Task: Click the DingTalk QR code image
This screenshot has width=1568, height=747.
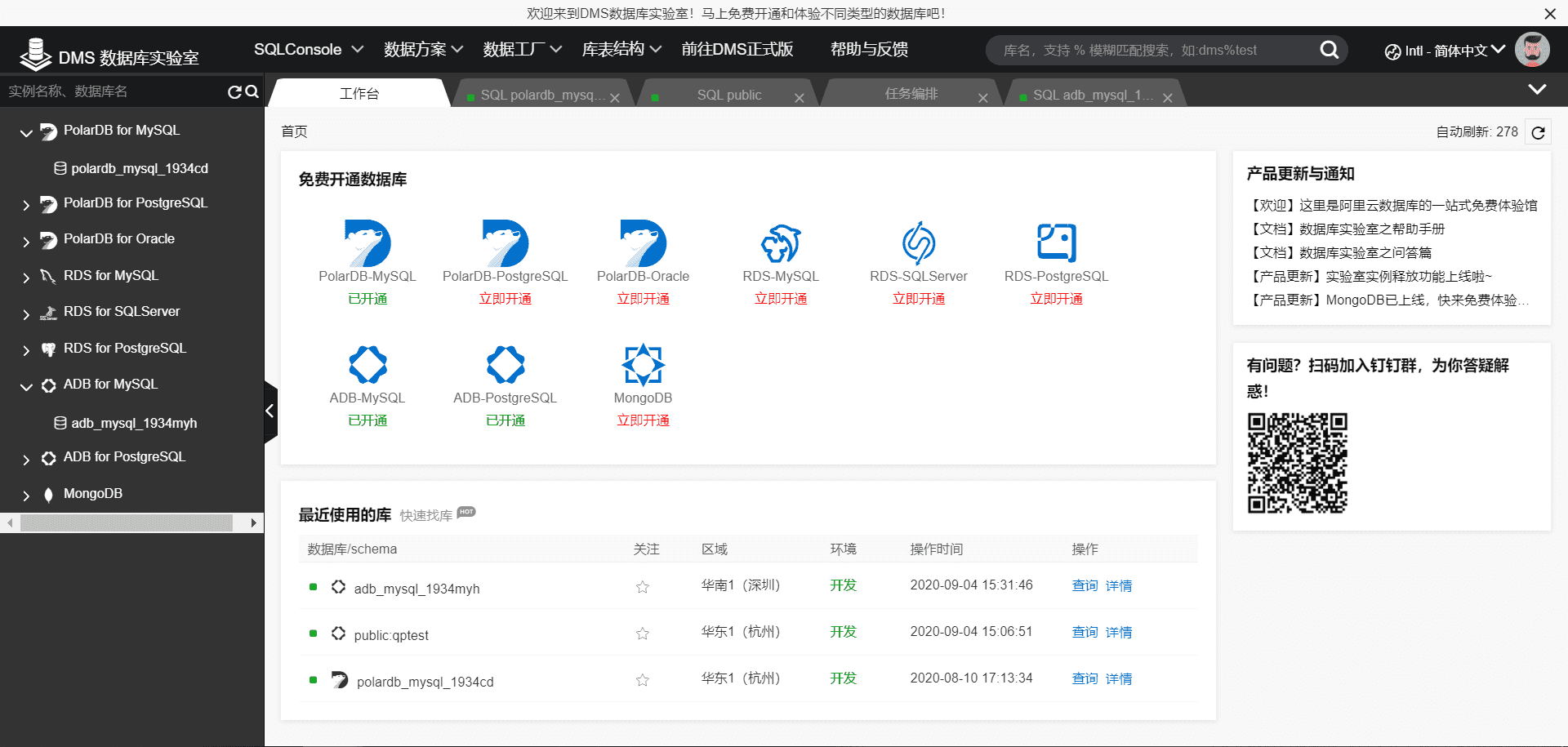Action: 1297,463
